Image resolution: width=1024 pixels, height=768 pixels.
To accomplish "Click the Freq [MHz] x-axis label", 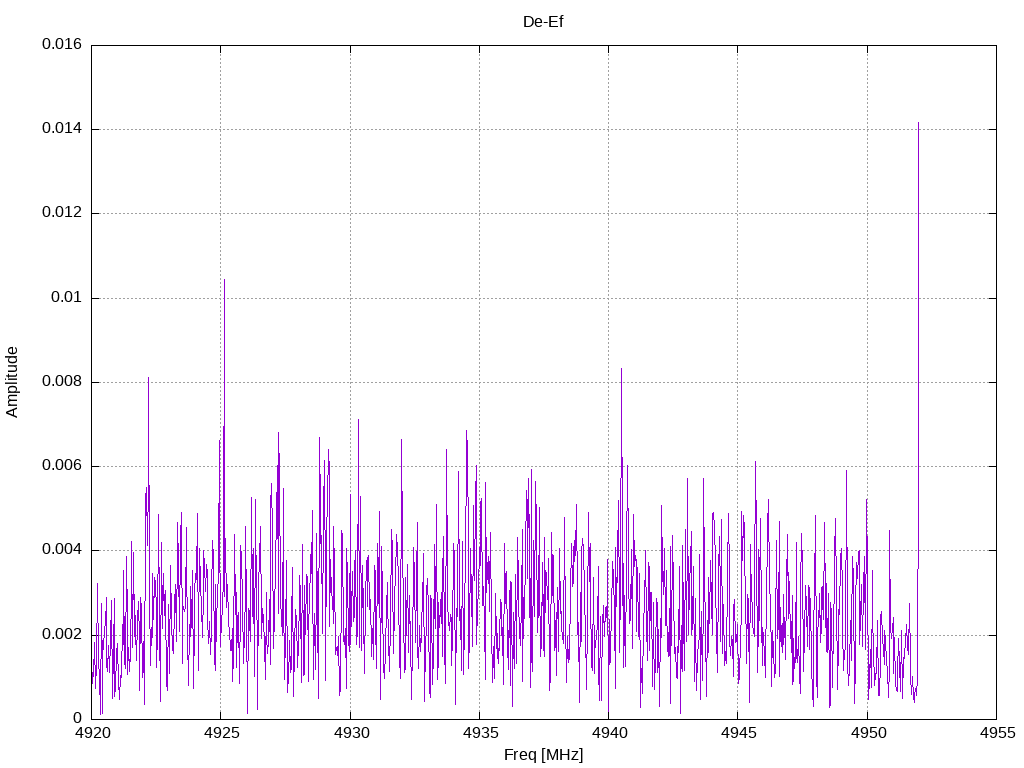I will click(543, 755).
